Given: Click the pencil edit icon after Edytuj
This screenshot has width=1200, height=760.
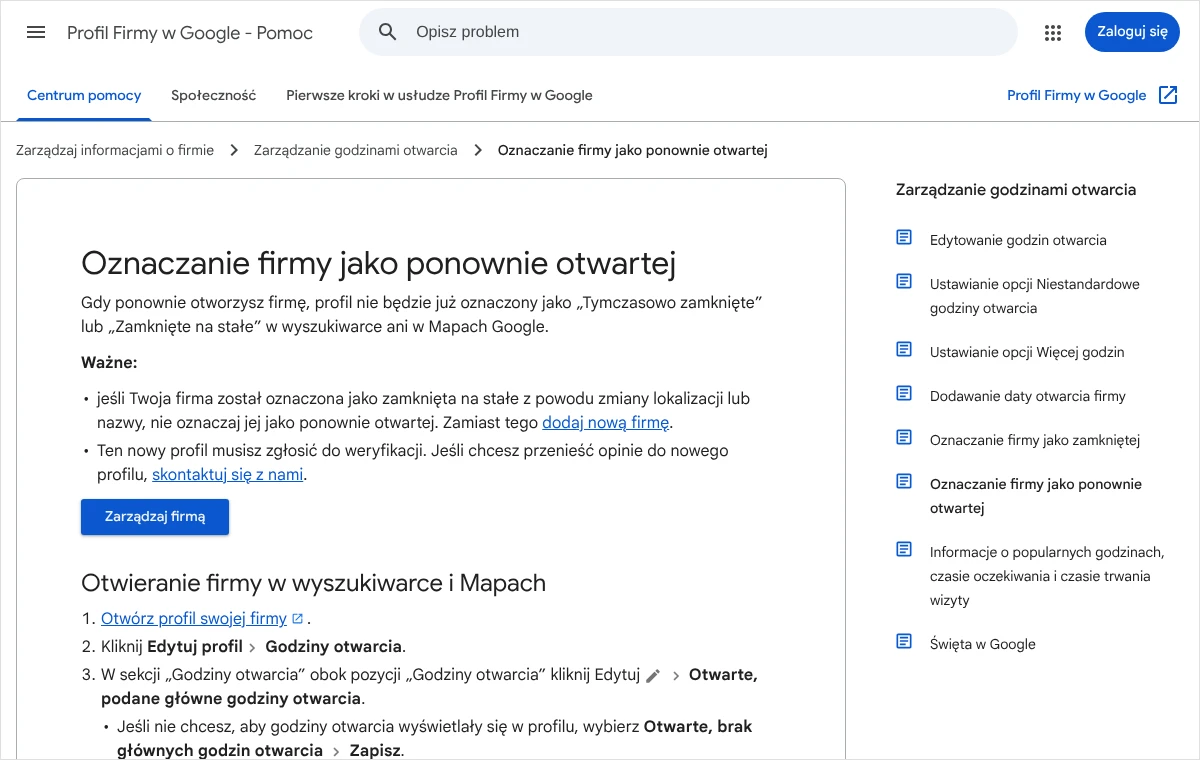Looking at the screenshot, I should click(653, 676).
